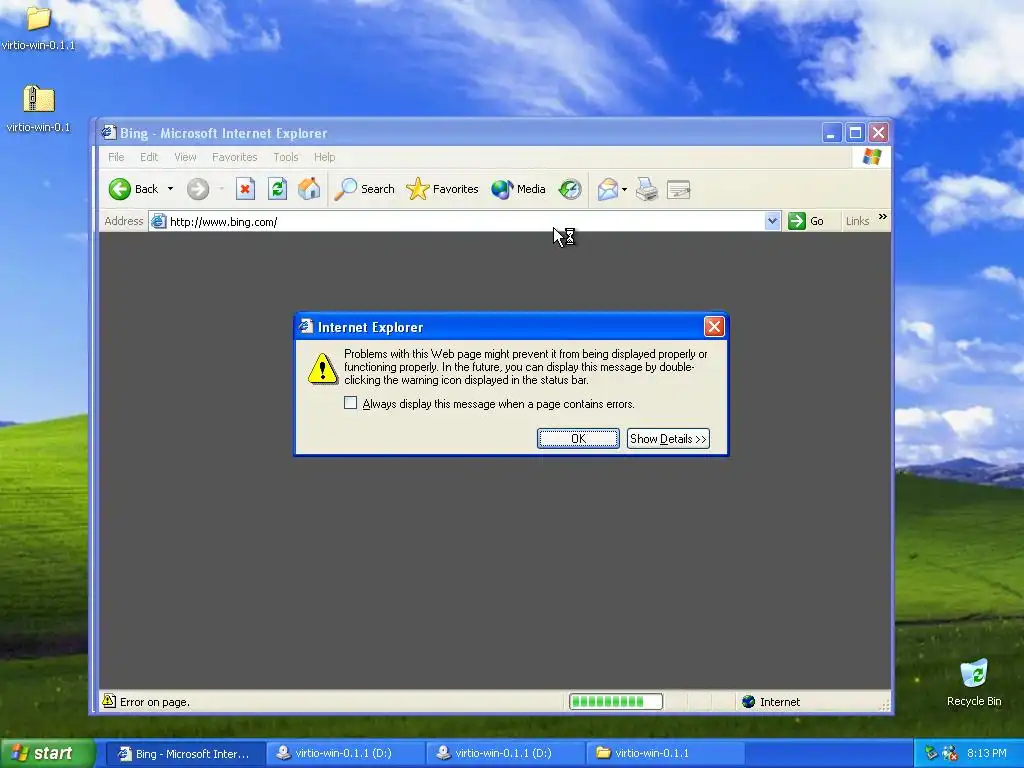
Task: Minimize the Bing Internet Explorer window
Action: coord(831,133)
